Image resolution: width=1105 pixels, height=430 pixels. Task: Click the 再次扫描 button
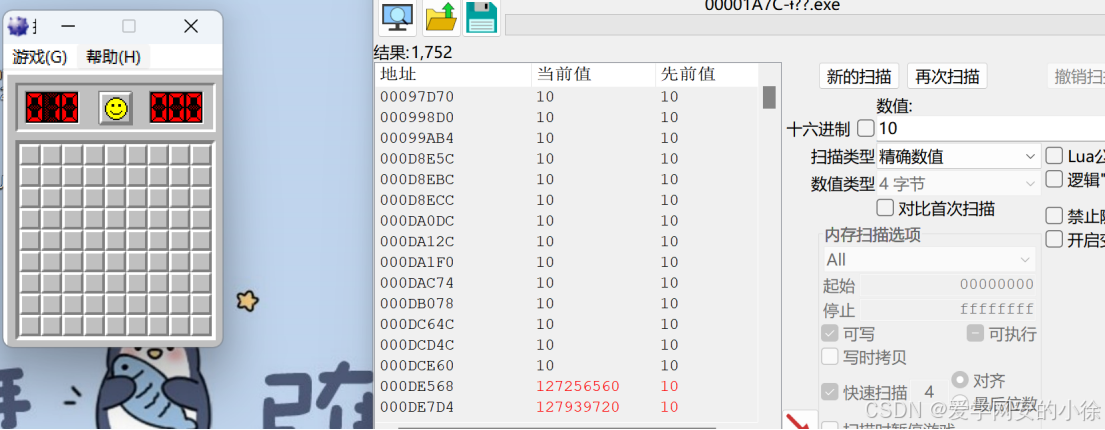click(946, 76)
